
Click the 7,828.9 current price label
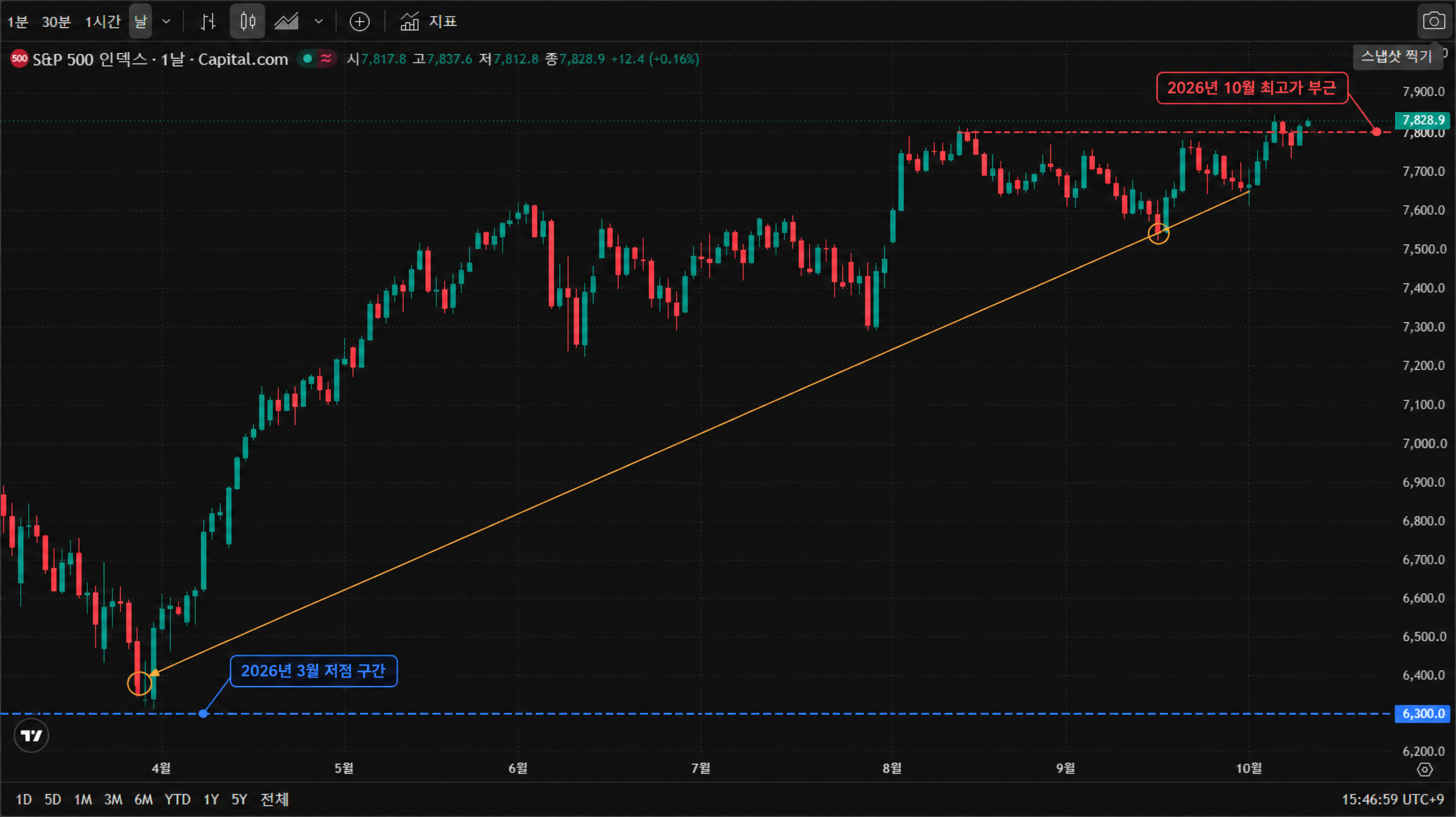tap(1423, 120)
